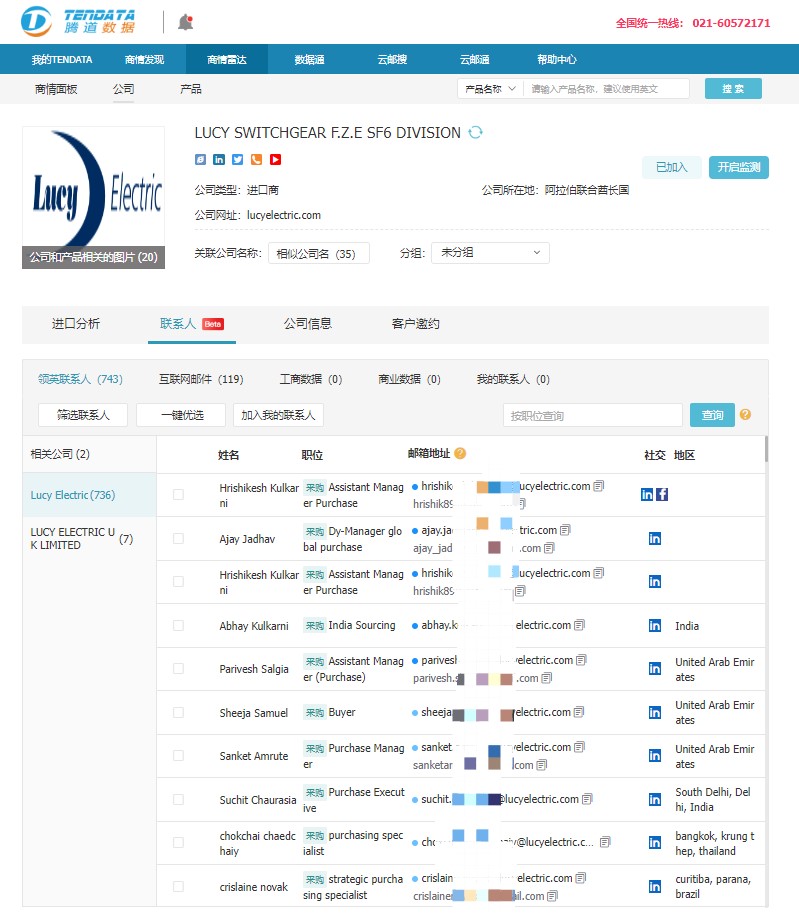Screen dimensions: 799x923
Task: Open the 数据通 nav menu
Action: 309,59
